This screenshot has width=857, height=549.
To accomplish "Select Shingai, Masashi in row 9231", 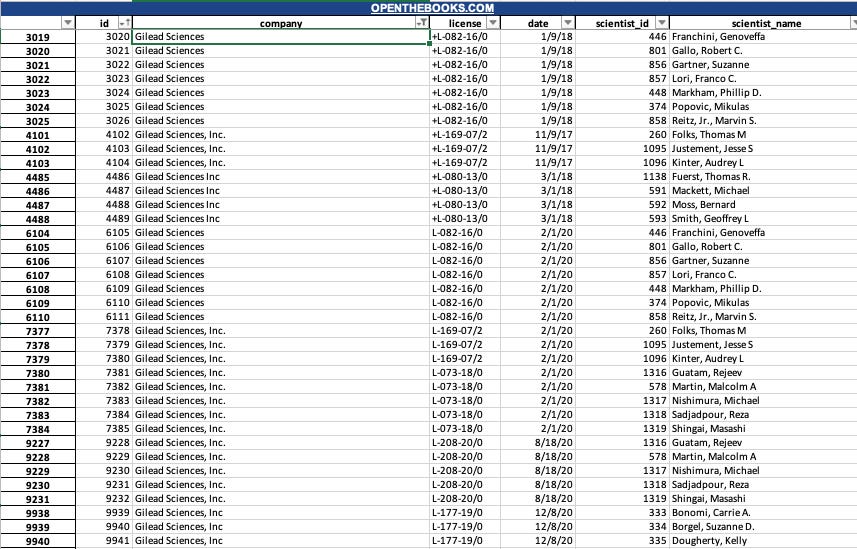I will click(763, 499).
